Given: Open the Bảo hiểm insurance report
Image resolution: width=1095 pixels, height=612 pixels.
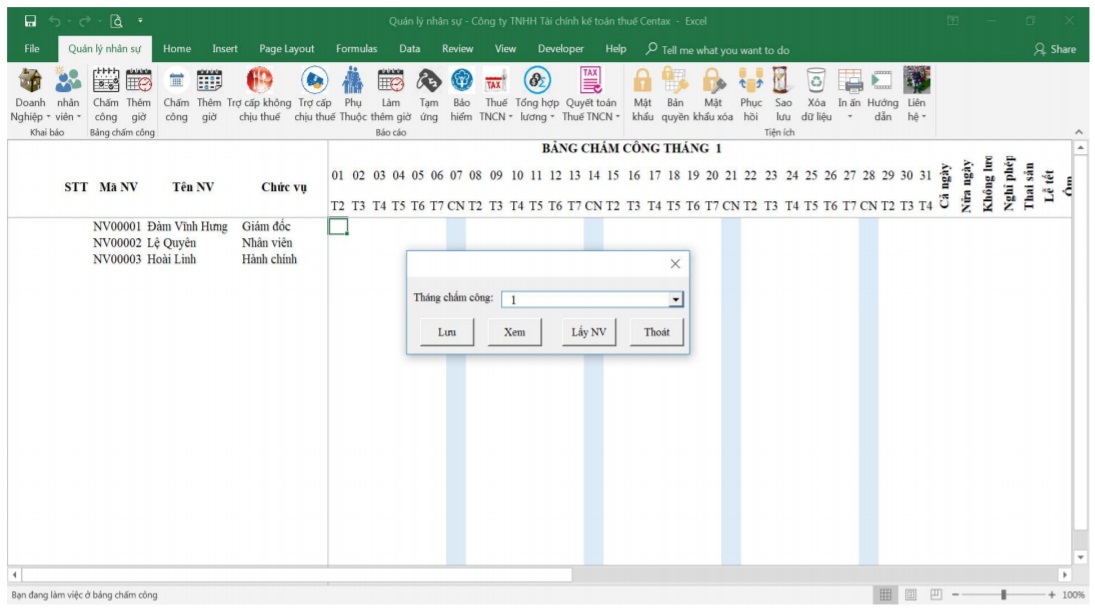Looking at the screenshot, I should pos(461,81).
